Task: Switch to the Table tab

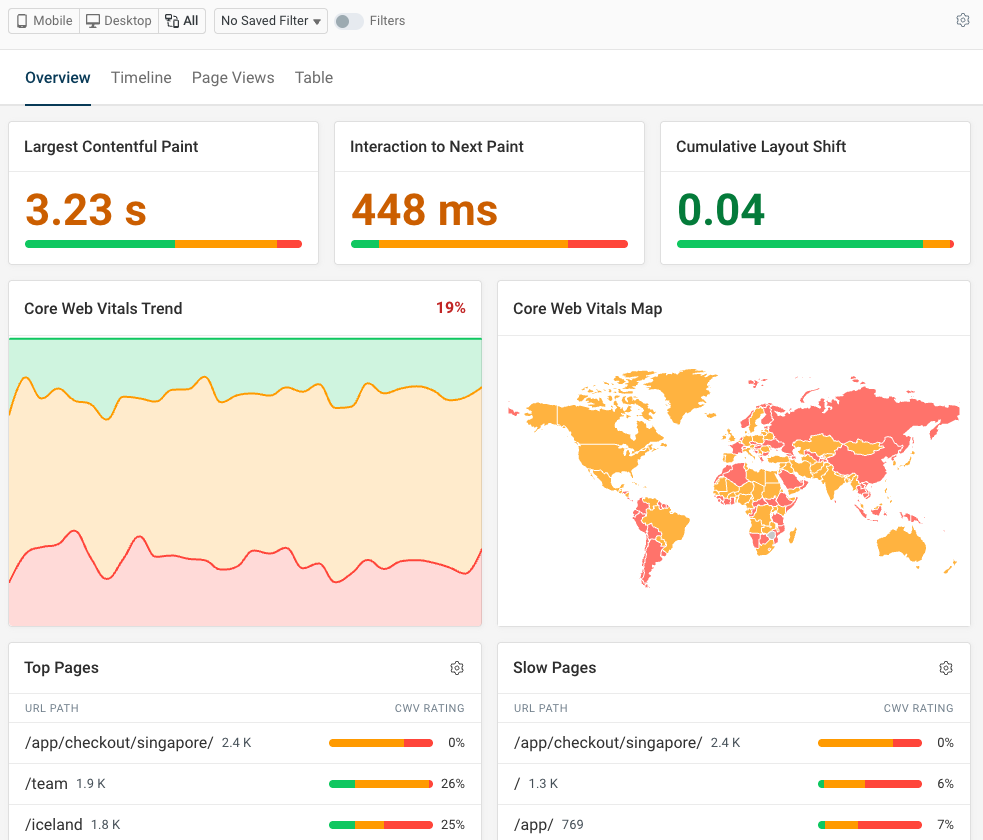Action: click(x=313, y=77)
